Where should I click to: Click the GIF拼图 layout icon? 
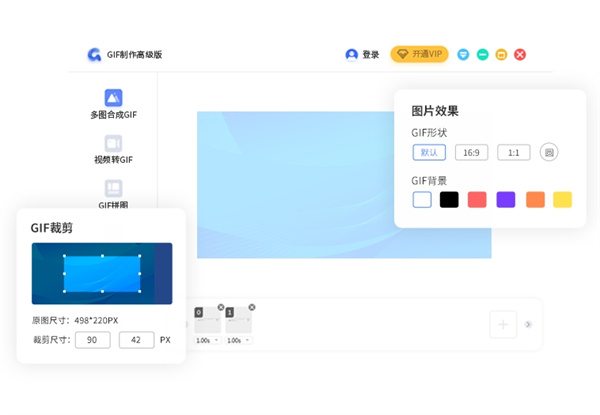(113, 188)
